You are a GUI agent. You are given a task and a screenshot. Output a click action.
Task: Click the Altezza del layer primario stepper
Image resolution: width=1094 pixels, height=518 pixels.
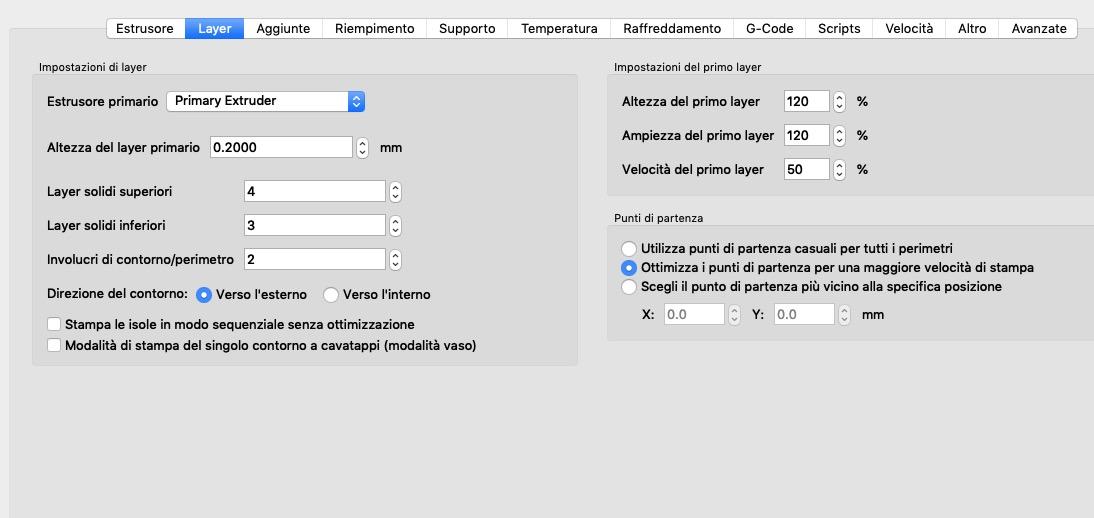(x=362, y=147)
